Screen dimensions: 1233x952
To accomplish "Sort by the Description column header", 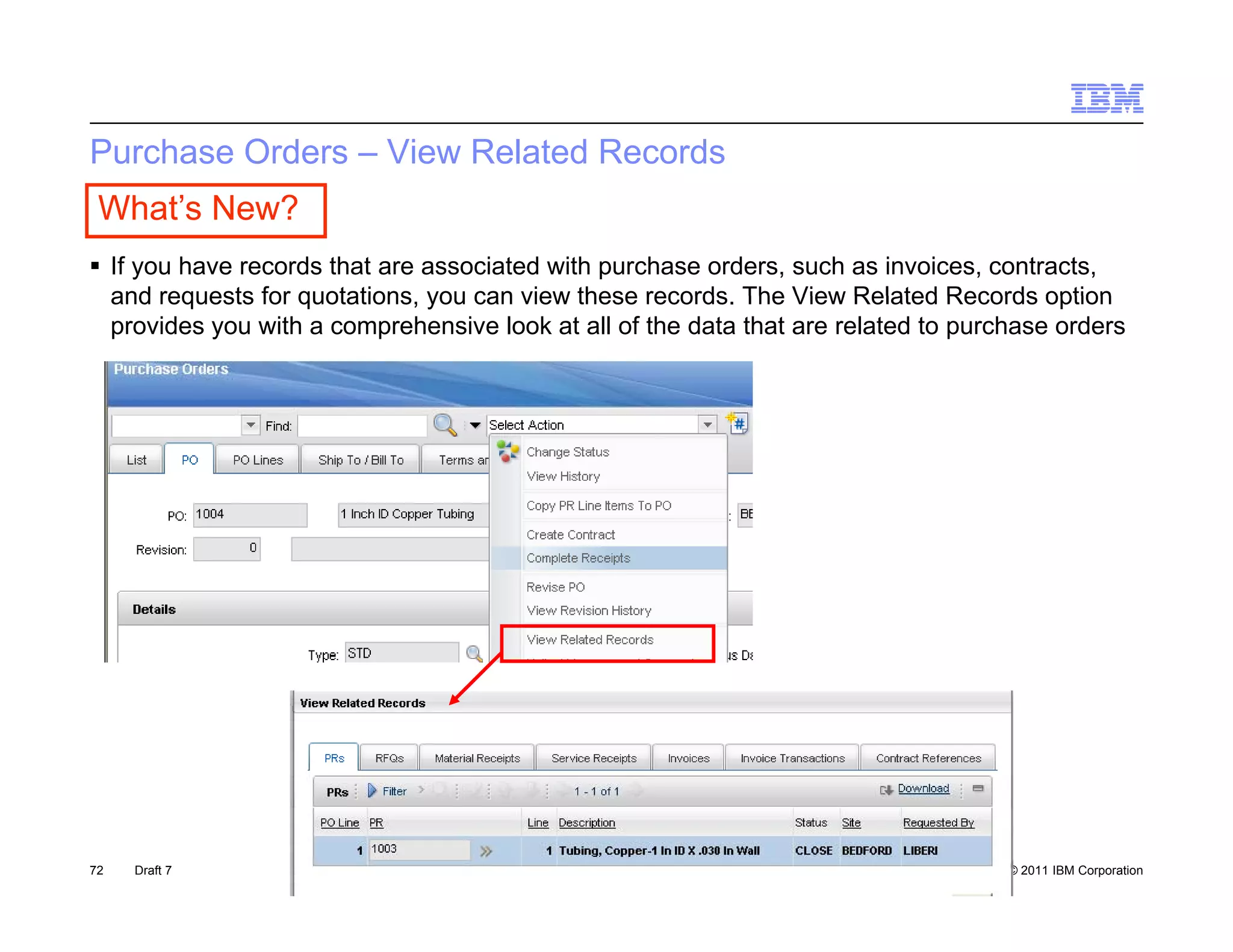I will point(587,823).
